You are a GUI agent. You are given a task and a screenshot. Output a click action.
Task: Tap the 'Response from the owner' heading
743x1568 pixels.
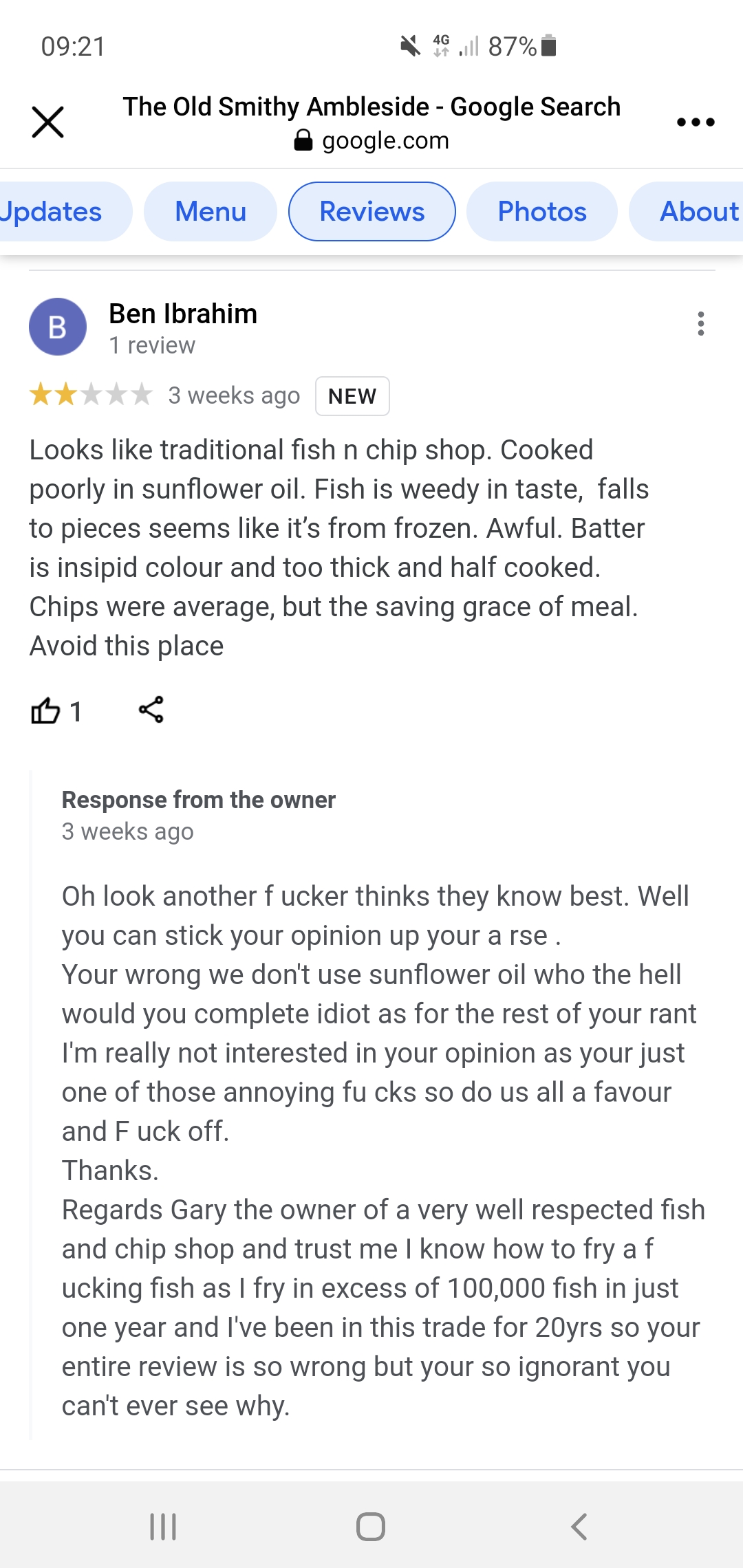pos(199,800)
